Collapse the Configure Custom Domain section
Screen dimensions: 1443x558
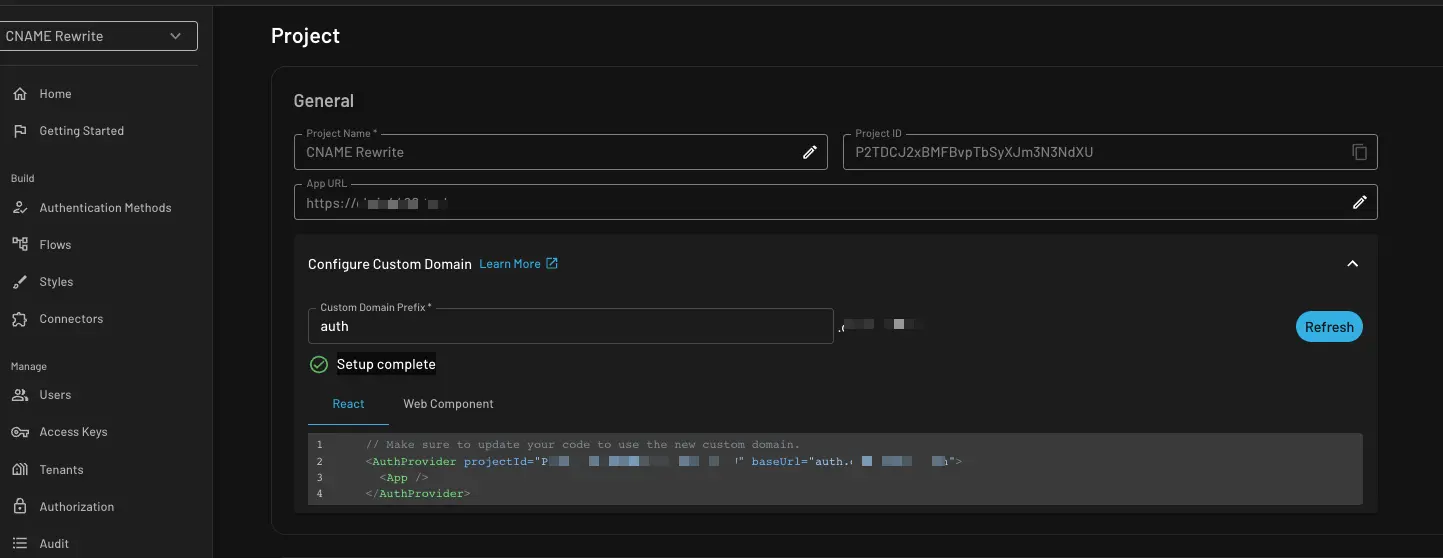[1352, 264]
